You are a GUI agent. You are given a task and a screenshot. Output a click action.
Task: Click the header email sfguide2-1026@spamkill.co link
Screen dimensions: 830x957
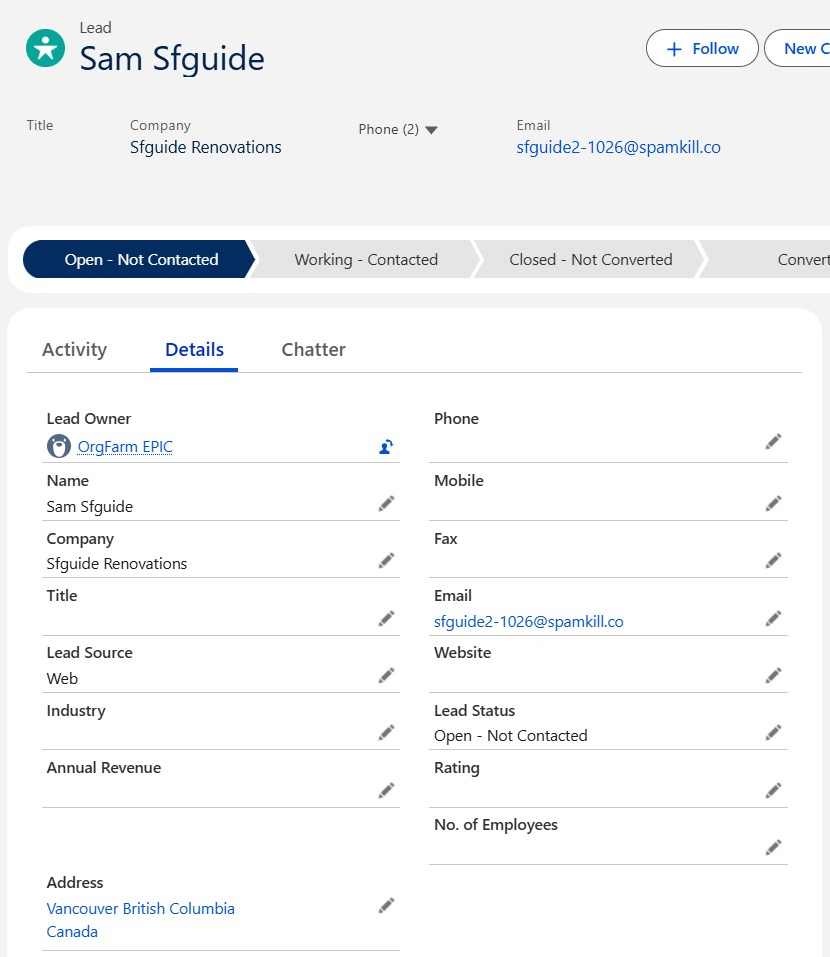tap(618, 147)
